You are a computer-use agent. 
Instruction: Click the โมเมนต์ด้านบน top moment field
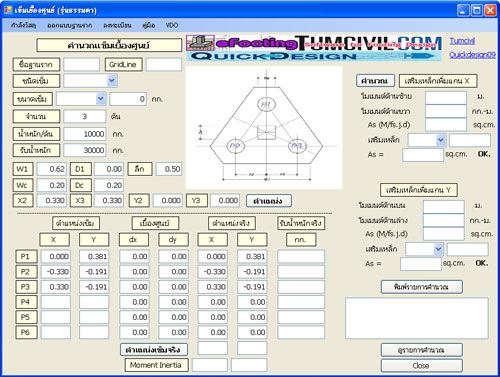(x=444, y=207)
